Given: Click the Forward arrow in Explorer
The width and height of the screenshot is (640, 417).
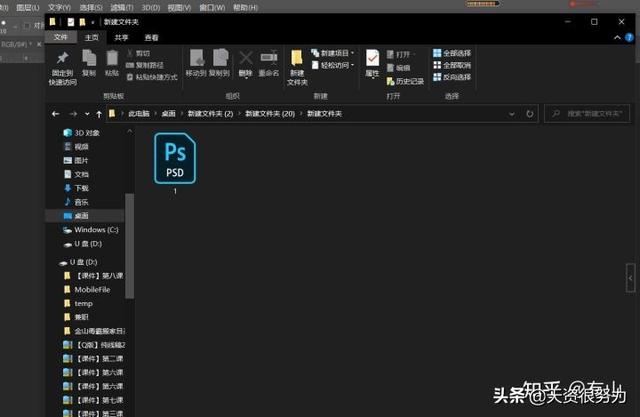Looking at the screenshot, I should pyautogui.click(x=73, y=114).
